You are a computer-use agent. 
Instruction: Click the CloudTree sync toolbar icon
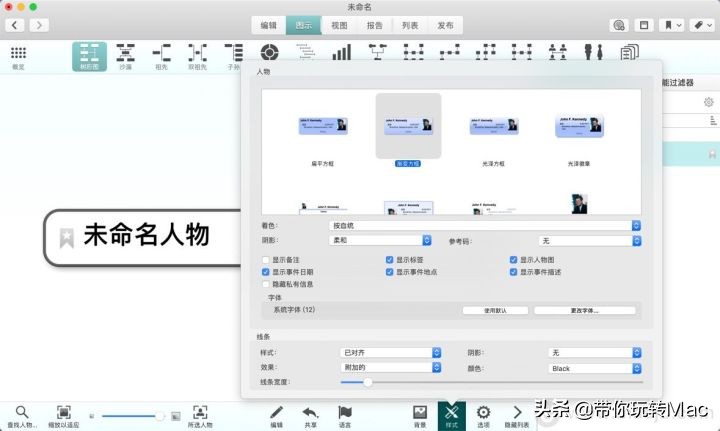[x=619, y=25]
